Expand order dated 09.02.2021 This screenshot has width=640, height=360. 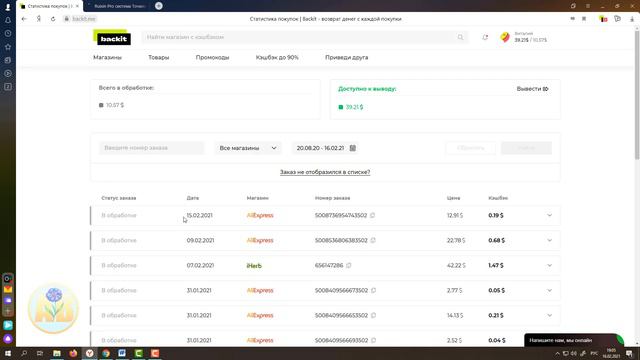point(549,240)
